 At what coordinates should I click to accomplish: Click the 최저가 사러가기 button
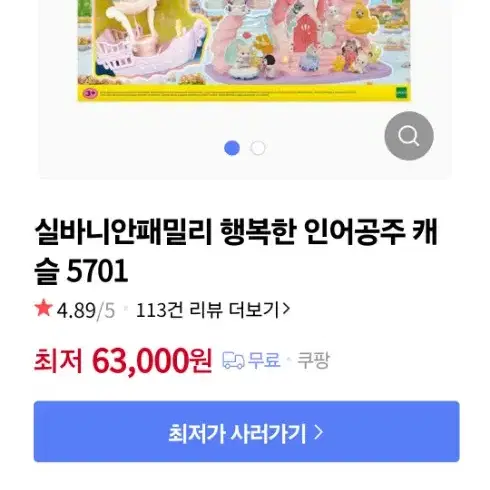pyautogui.click(x=247, y=432)
